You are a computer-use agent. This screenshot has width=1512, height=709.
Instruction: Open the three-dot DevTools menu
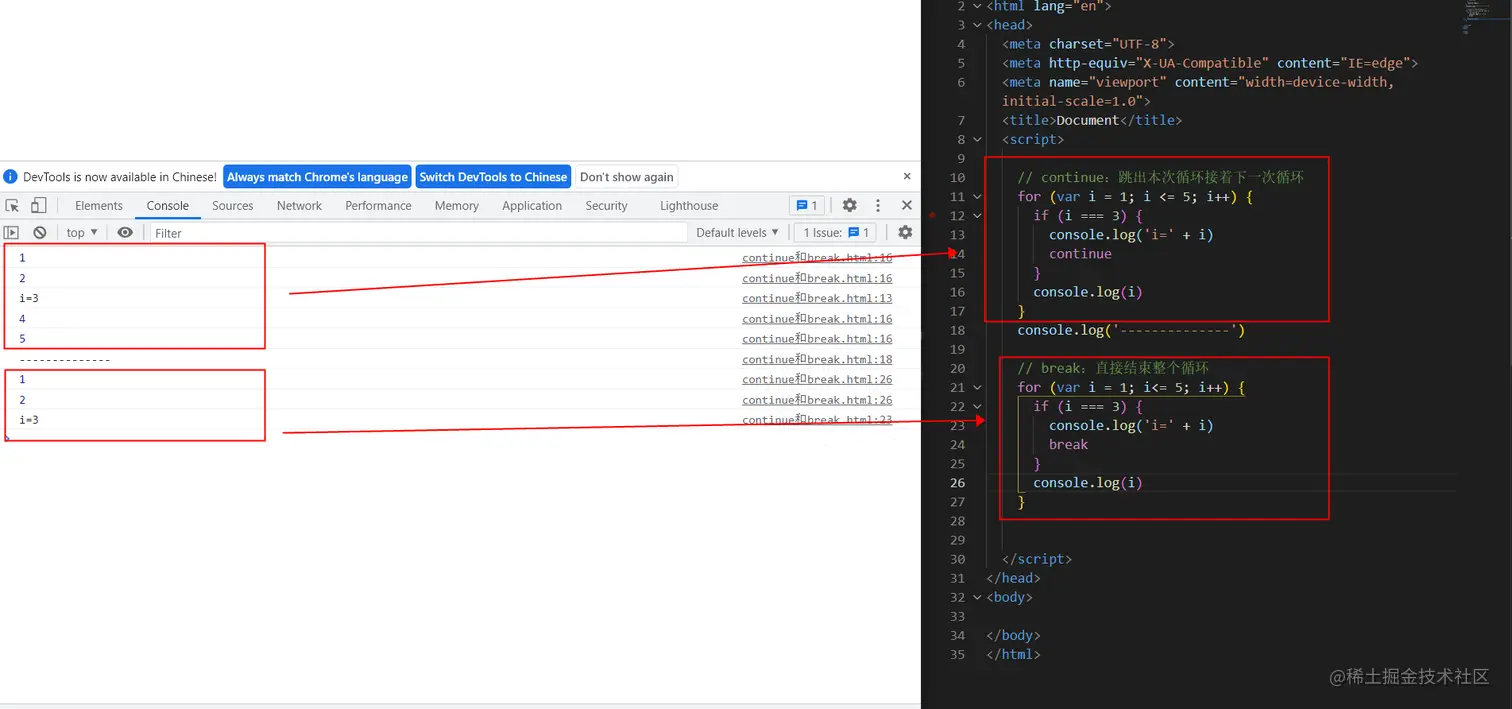(878, 205)
